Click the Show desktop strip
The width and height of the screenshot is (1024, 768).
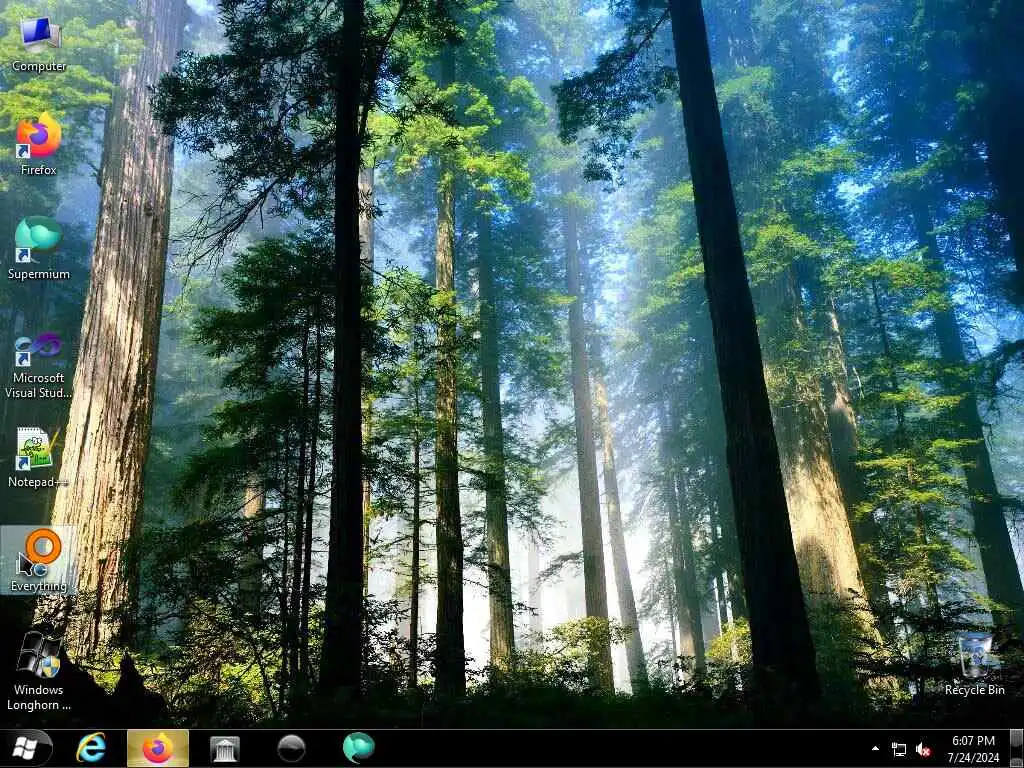(1017, 749)
